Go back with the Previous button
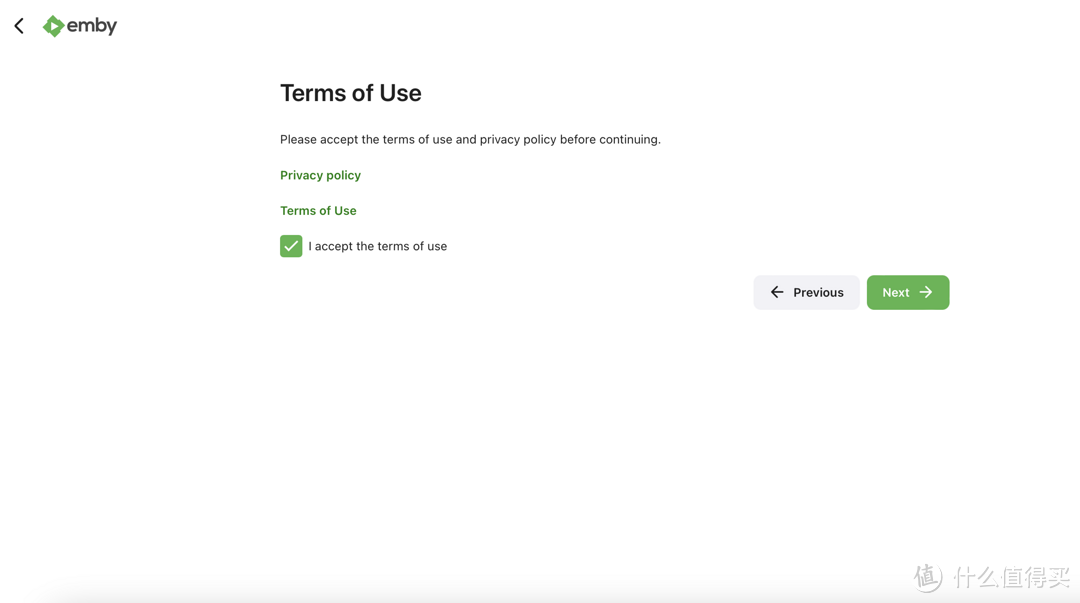The image size is (1080, 603). (806, 292)
